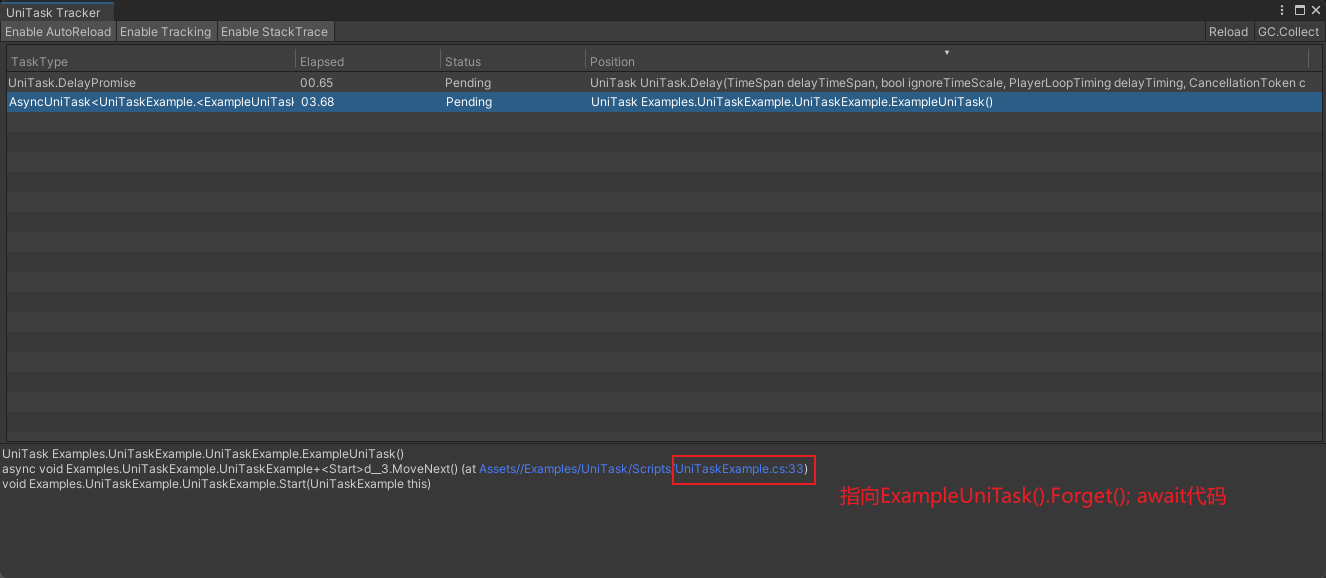Screen dimensions: 1326x578
Task: Sort by TaskType column header
Action: (x=150, y=61)
